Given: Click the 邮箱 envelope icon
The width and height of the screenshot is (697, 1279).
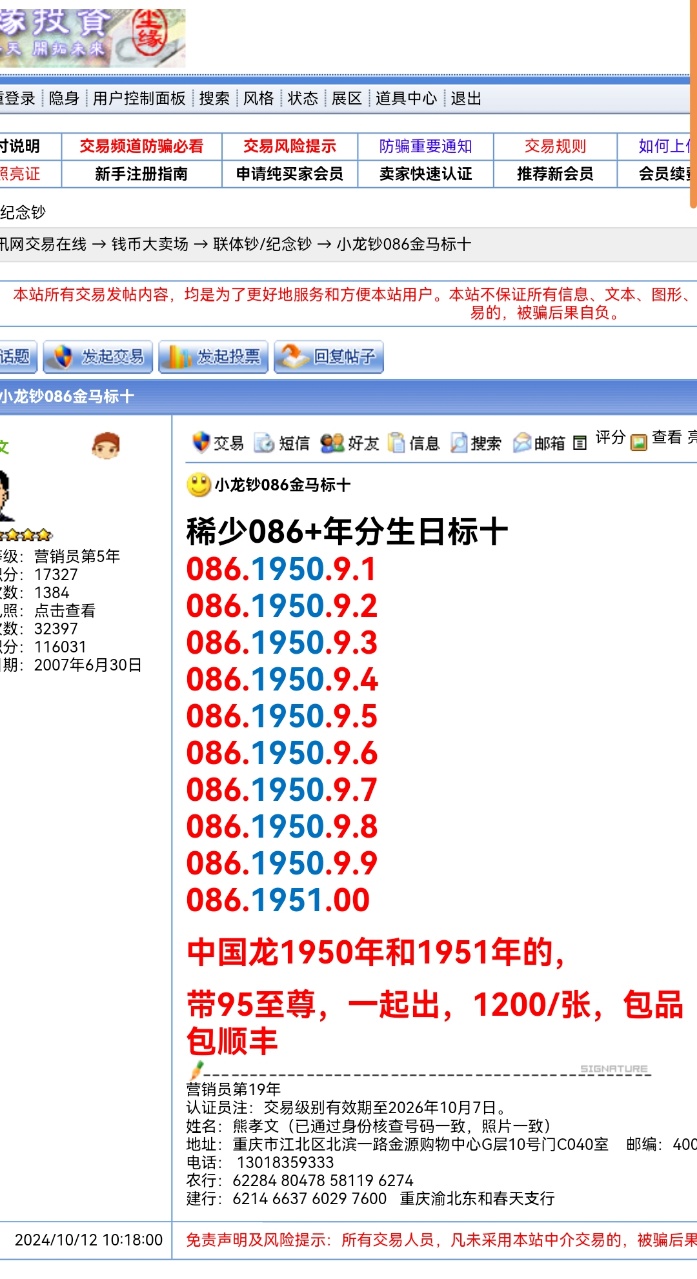Looking at the screenshot, I should (522, 442).
